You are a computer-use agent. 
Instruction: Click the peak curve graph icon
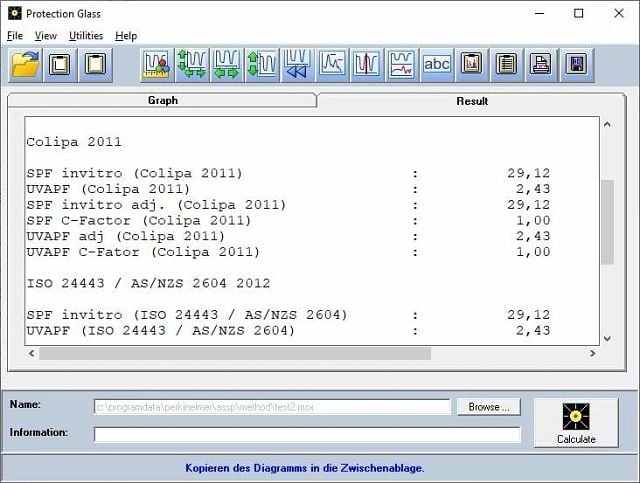(332, 65)
